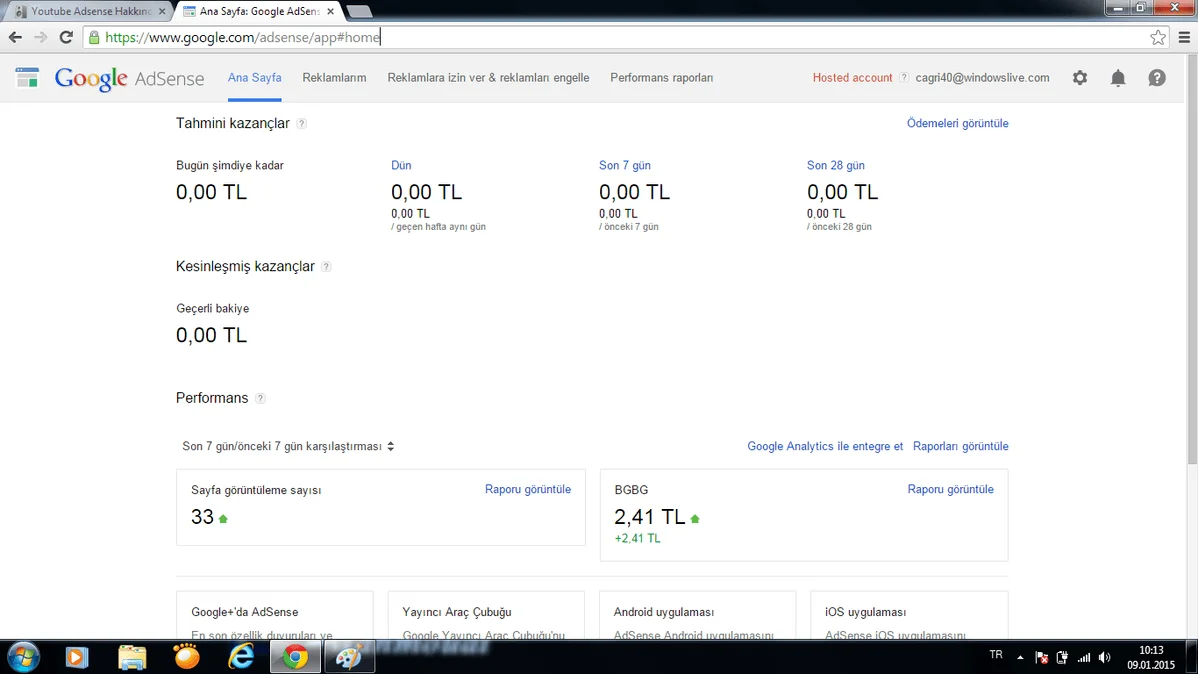The height and width of the screenshot is (674, 1198).
Task: Open the Chrome menu icon
Action: tap(1183, 37)
